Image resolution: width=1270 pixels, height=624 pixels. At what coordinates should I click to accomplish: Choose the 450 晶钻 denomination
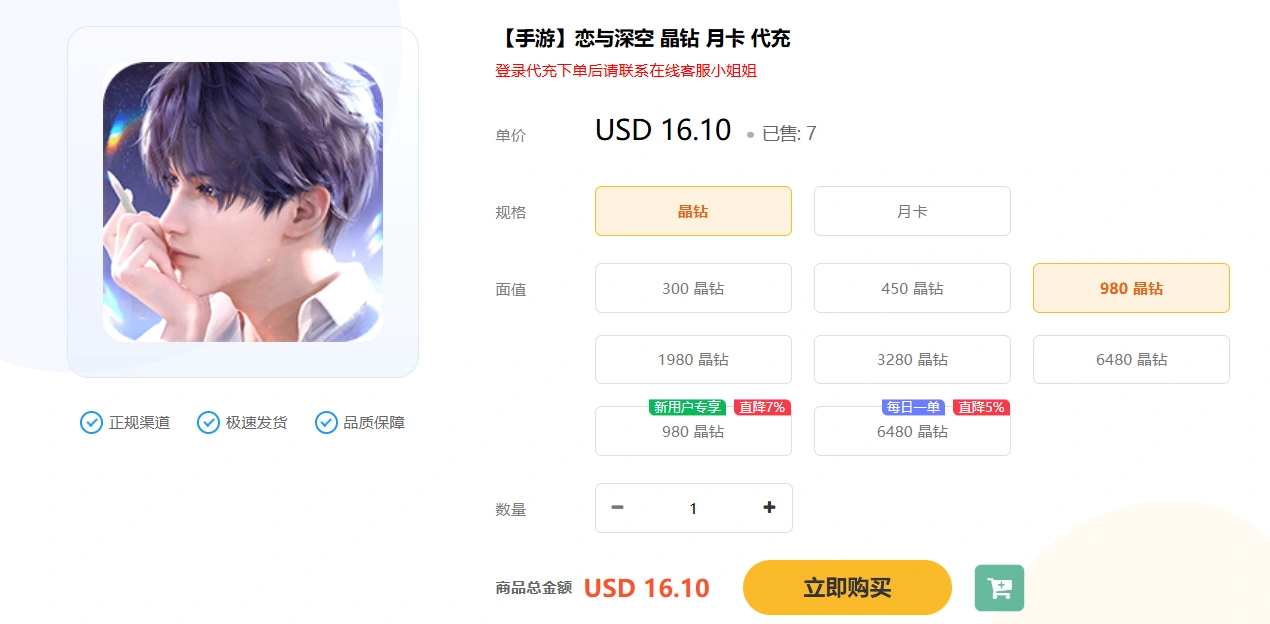912,288
